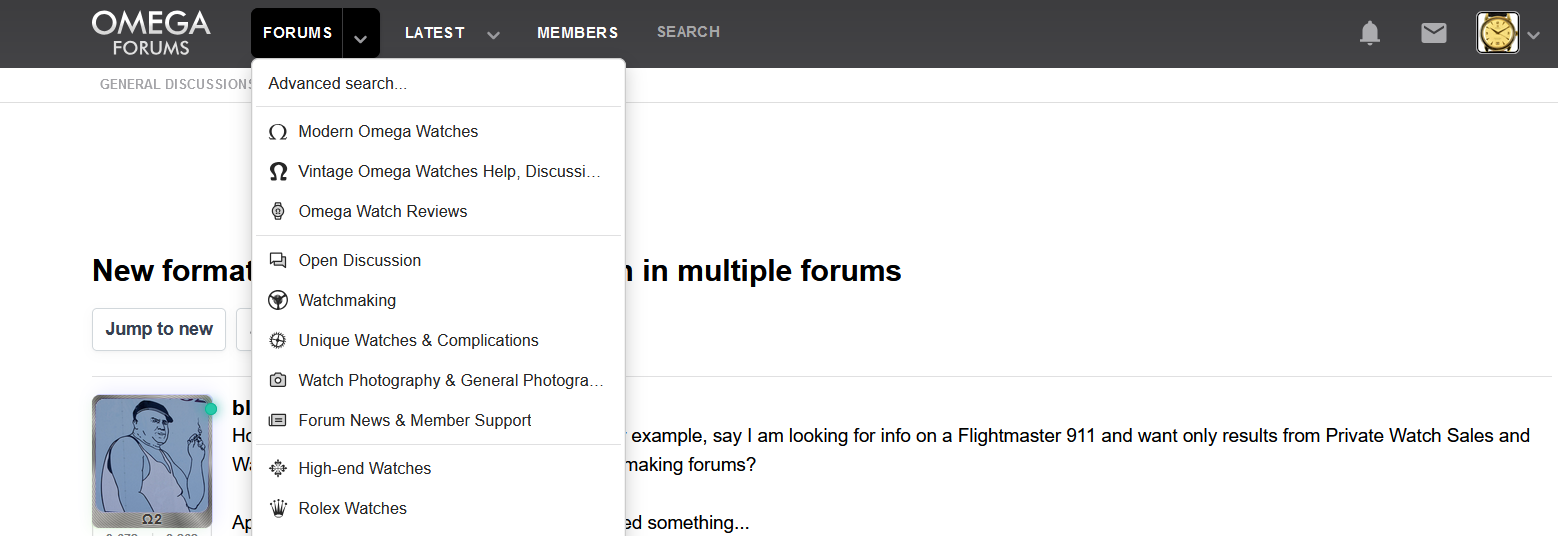The image size is (1558, 536).
Task: Choose Forum News & Member Support
Action: [415, 421]
